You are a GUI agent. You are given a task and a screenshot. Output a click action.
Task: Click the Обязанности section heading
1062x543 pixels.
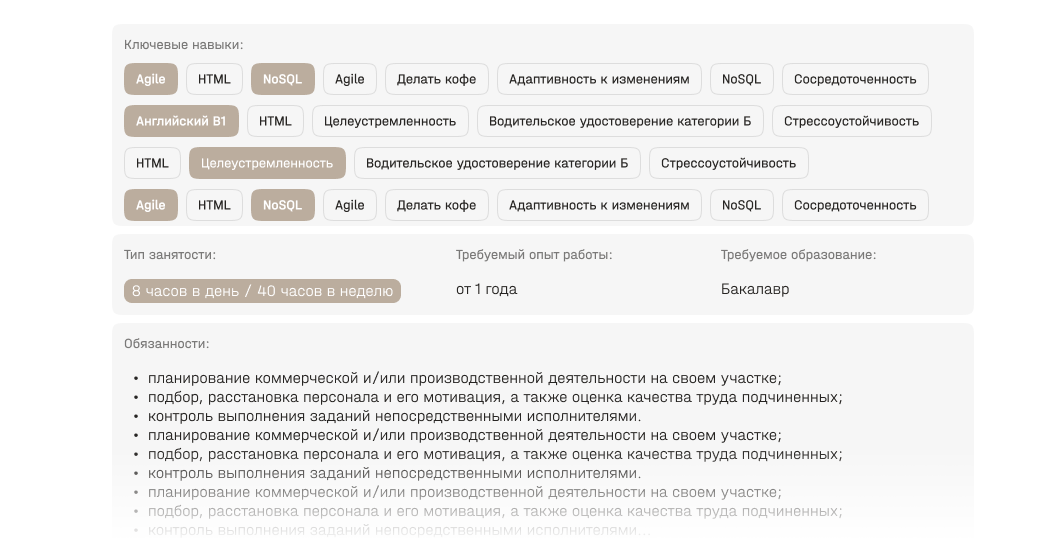(166, 344)
